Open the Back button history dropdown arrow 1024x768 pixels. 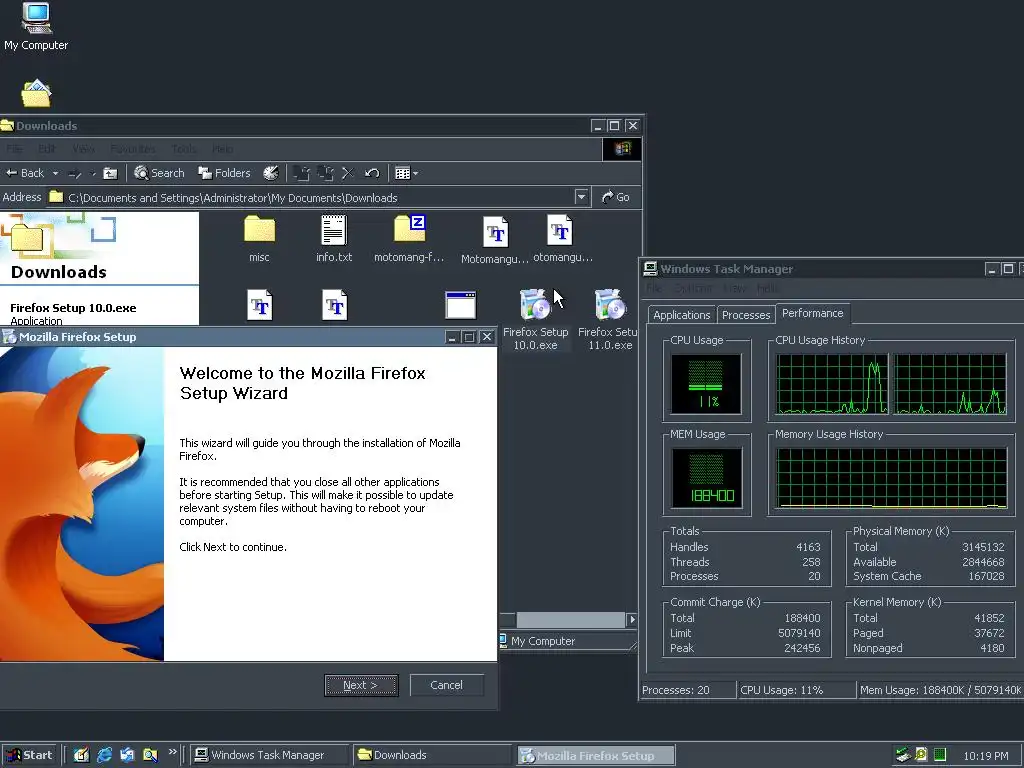(x=56, y=173)
